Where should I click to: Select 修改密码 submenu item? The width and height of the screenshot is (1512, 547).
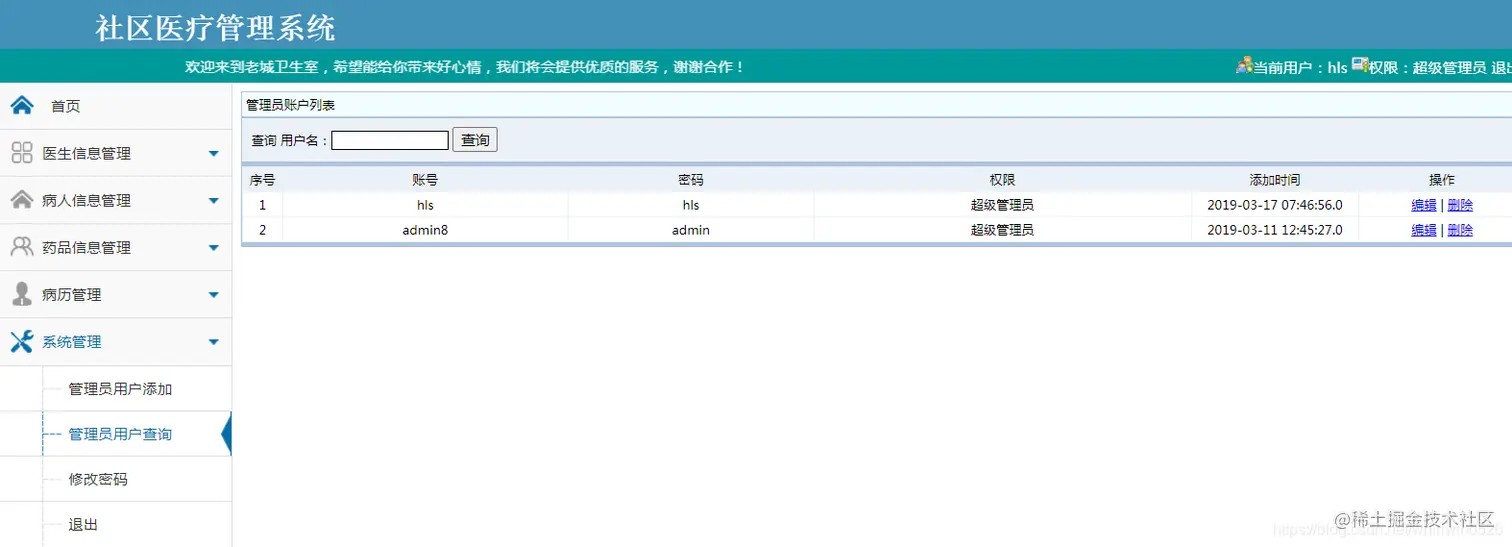[98, 479]
